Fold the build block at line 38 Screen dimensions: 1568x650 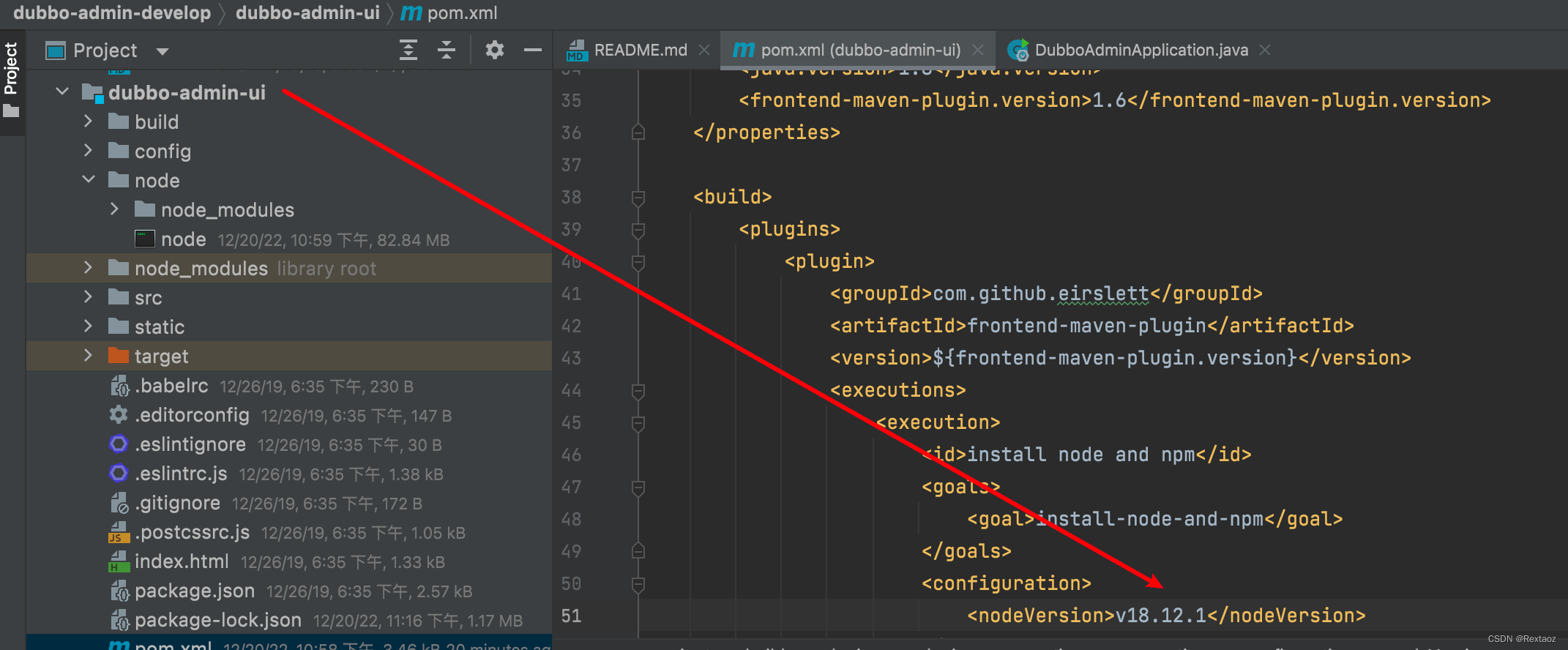(x=638, y=197)
